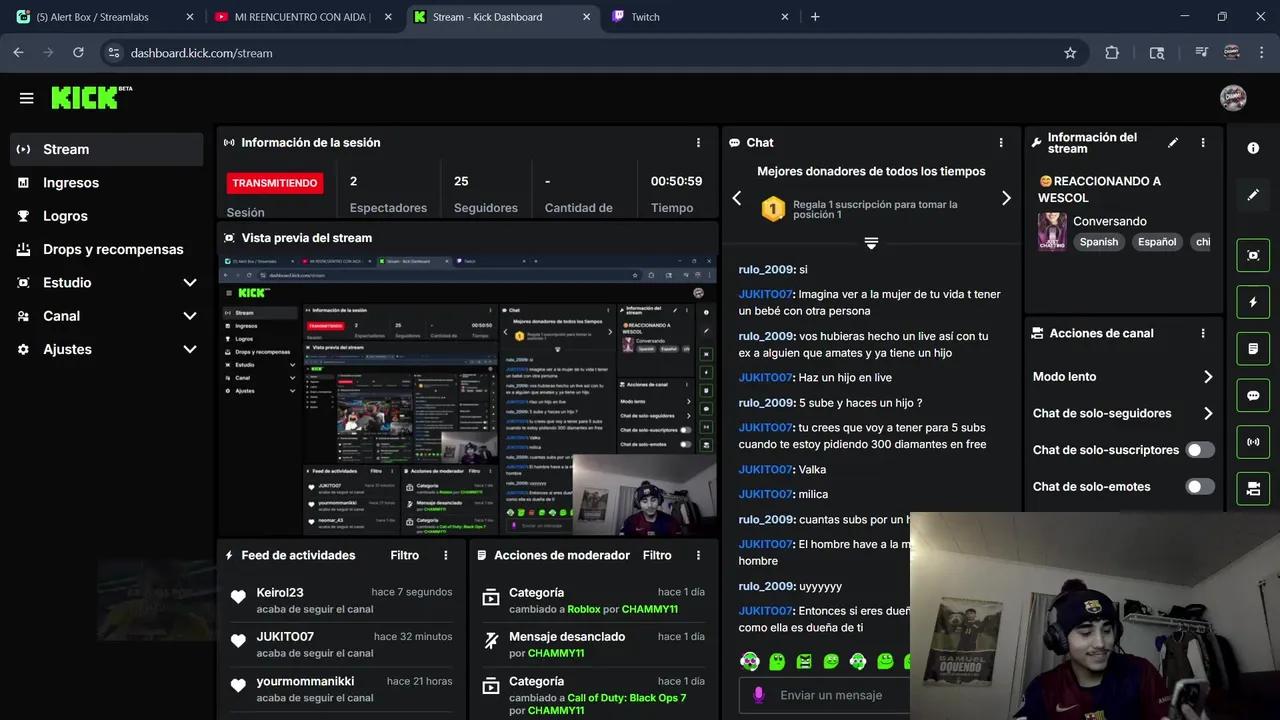
Task: Toggle the moderator actions document widget icon
Action: [x=1253, y=349]
